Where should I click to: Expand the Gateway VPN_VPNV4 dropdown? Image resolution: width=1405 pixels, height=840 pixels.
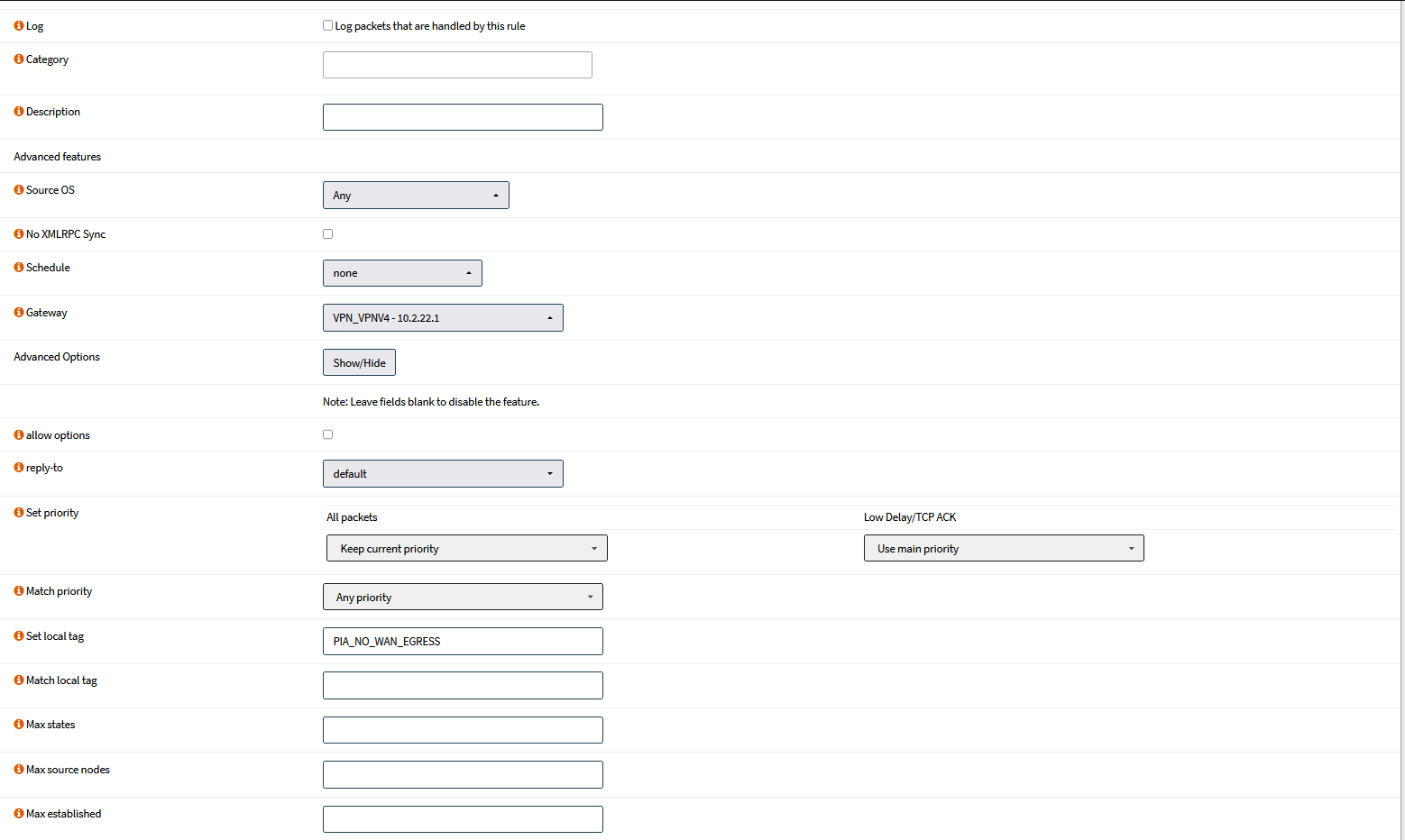443,318
